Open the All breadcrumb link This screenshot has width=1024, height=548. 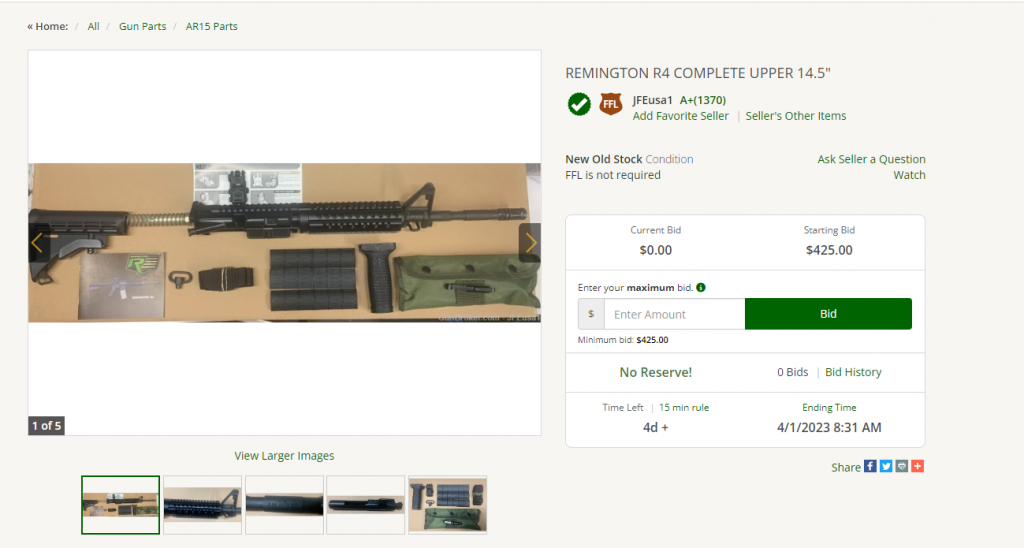tap(93, 26)
